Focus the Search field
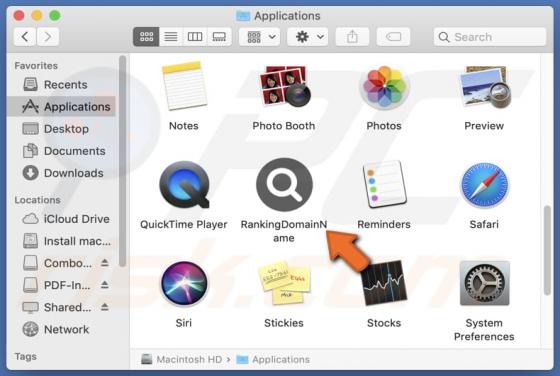Image resolution: width=560 pixels, height=376 pixels. click(490, 37)
